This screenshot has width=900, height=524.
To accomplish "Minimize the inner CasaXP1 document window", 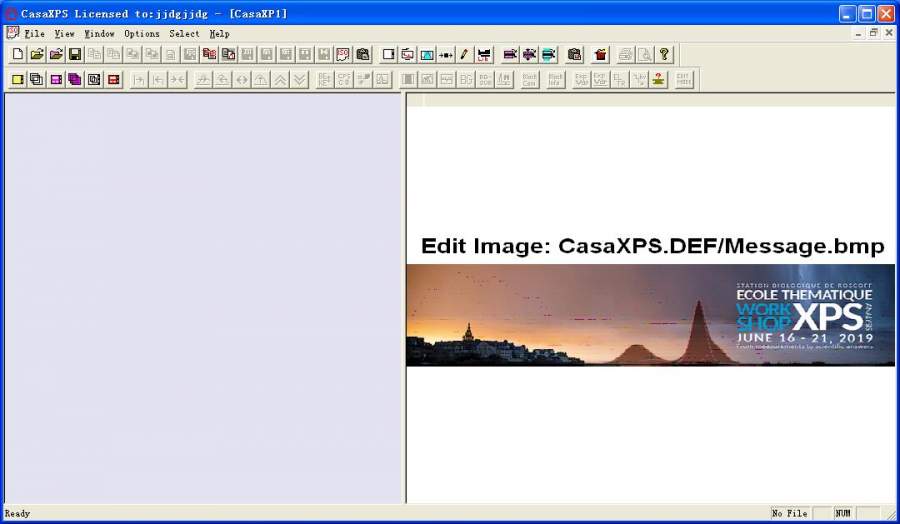I will [858, 33].
